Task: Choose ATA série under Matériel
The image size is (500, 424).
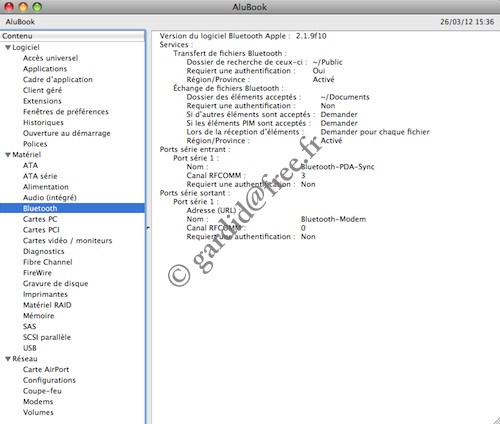Action: click(x=40, y=176)
